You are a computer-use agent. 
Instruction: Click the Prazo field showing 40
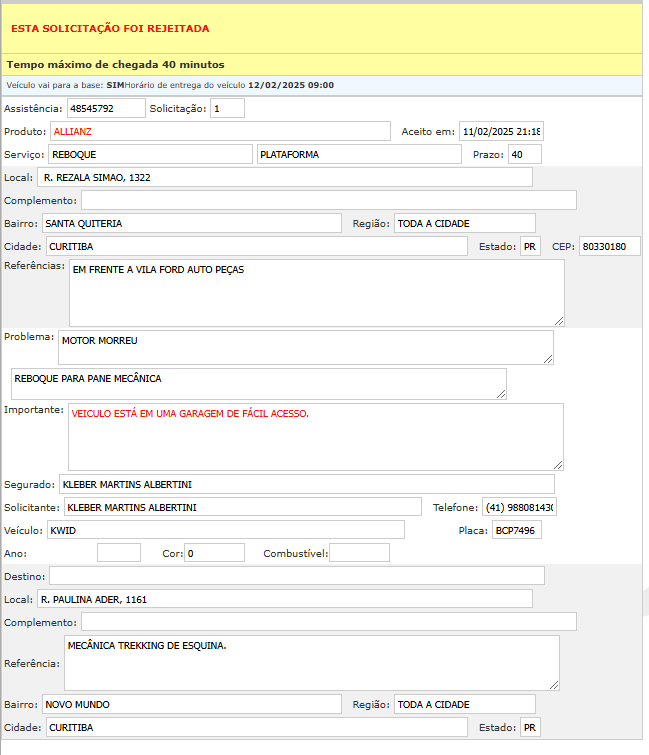pyautogui.click(x=524, y=154)
